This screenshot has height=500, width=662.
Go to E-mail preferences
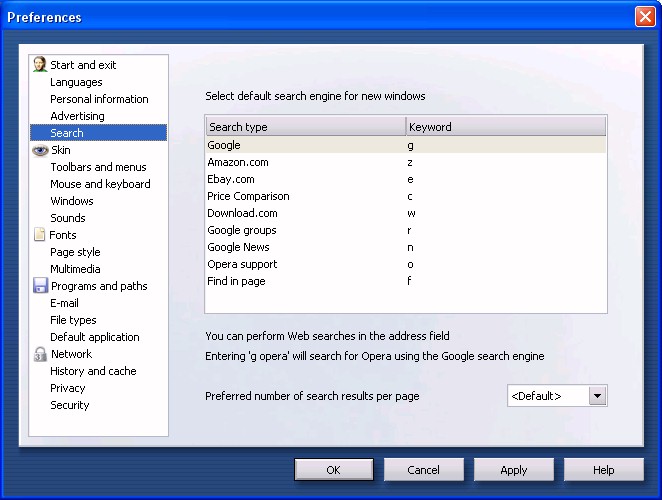point(64,303)
